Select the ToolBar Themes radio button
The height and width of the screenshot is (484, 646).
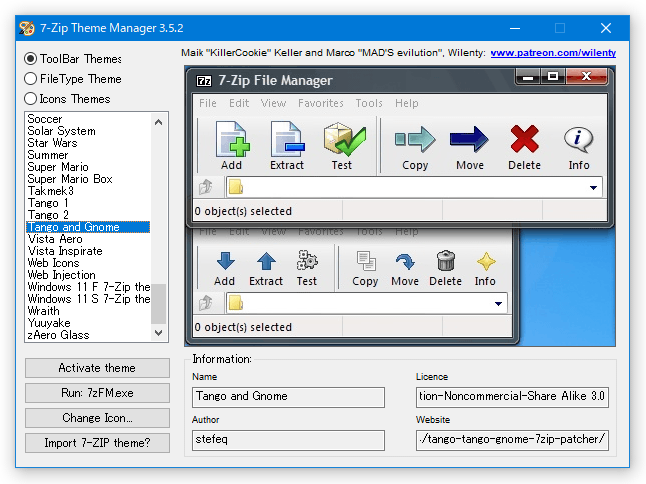click(x=30, y=59)
